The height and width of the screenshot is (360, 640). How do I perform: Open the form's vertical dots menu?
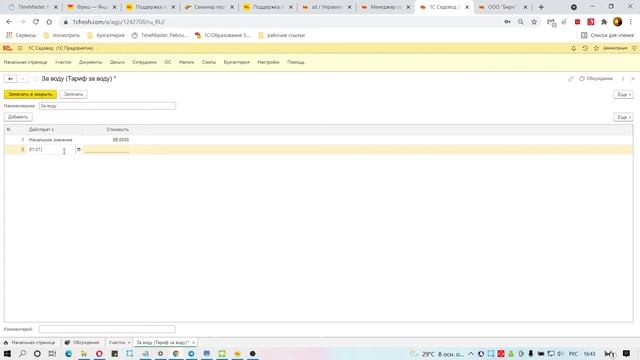point(623,78)
